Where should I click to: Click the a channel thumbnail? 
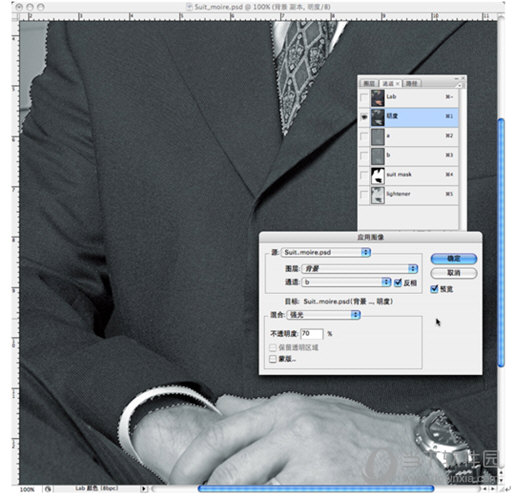(377, 136)
